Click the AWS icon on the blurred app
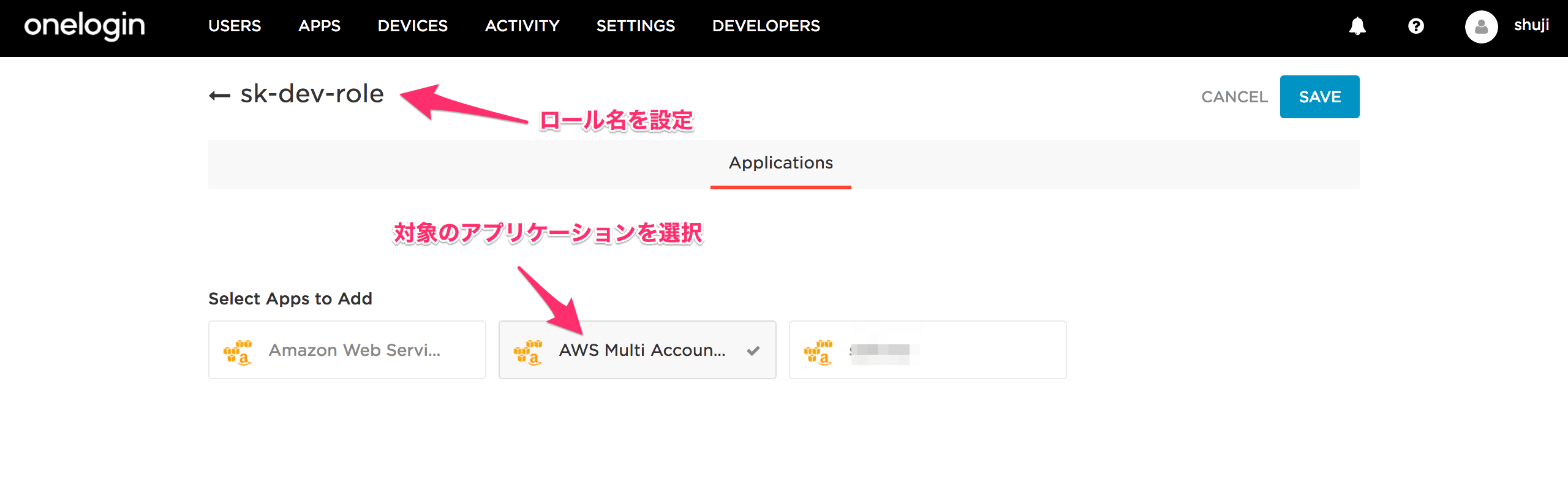The image size is (1568, 484). coord(818,352)
